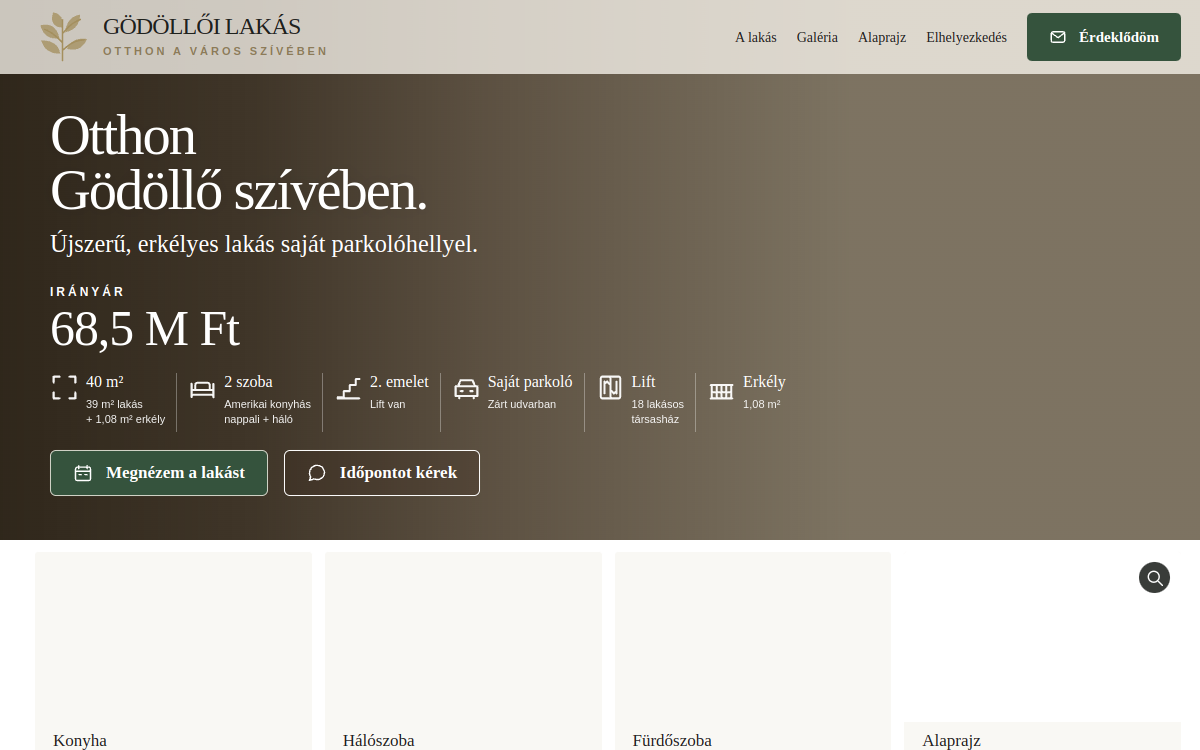Open the A lakás menu item
The image size is (1200, 750).
point(756,37)
